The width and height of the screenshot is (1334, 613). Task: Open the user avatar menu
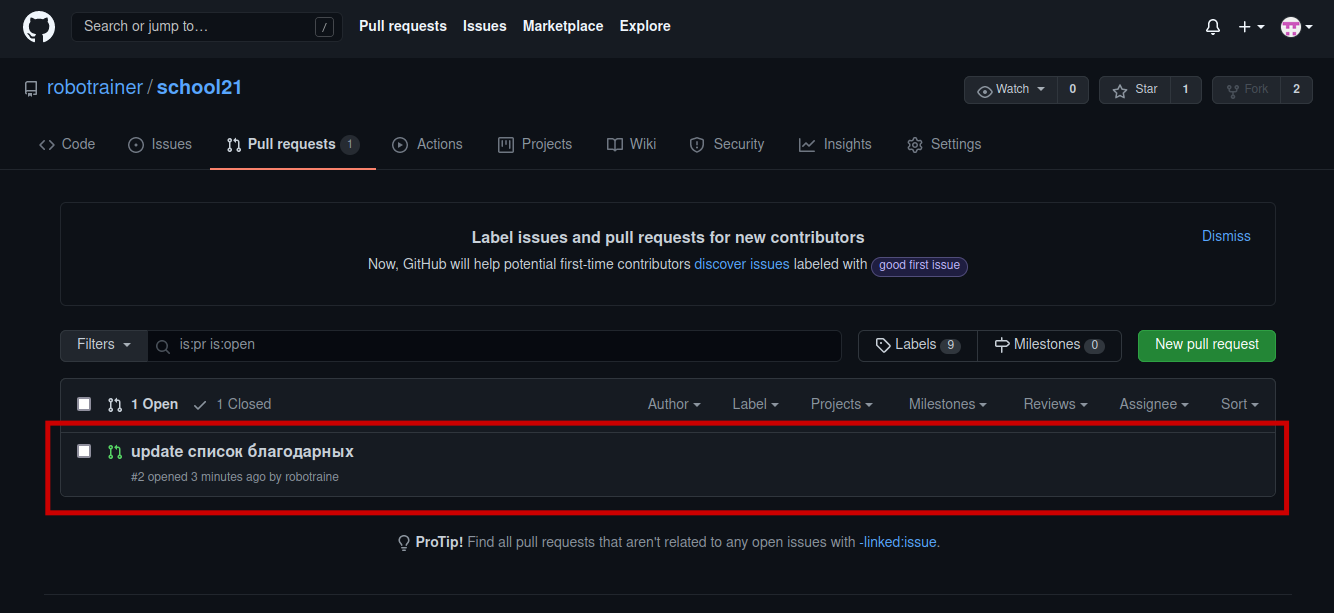(x=1297, y=27)
